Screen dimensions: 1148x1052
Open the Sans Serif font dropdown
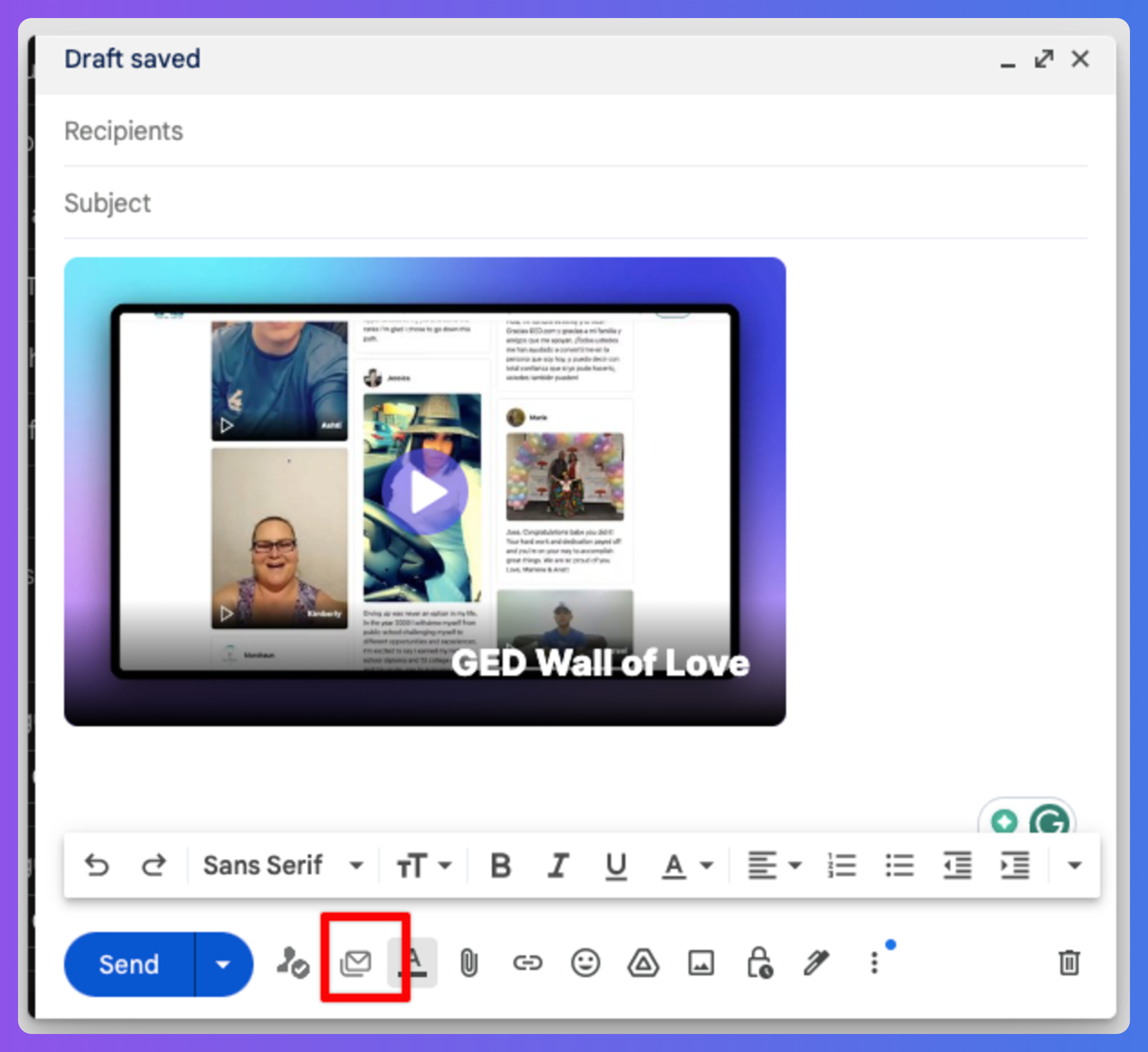(x=283, y=866)
